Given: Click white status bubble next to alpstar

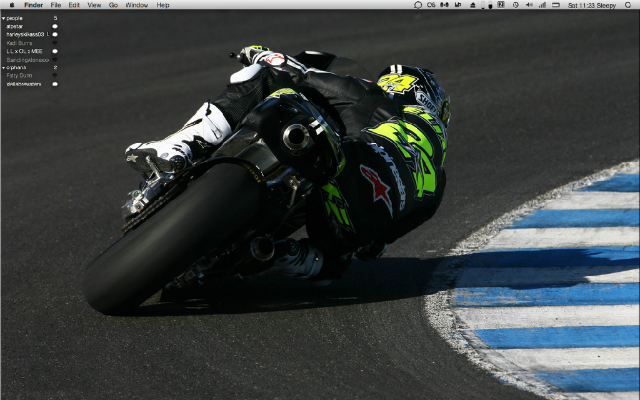Looking at the screenshot, I should click(x=55, y=26).
